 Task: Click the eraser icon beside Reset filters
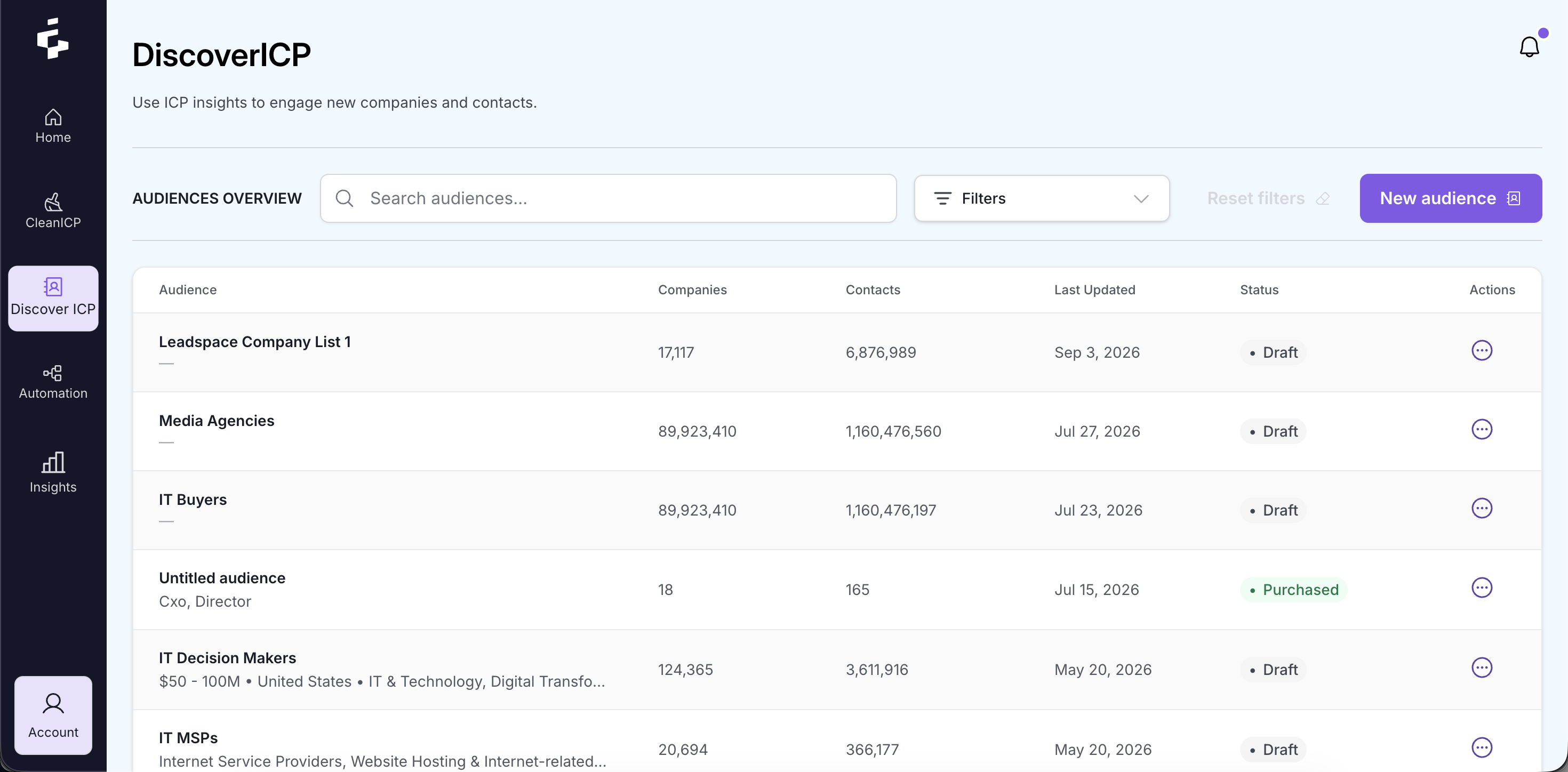tap(1323, 199)
